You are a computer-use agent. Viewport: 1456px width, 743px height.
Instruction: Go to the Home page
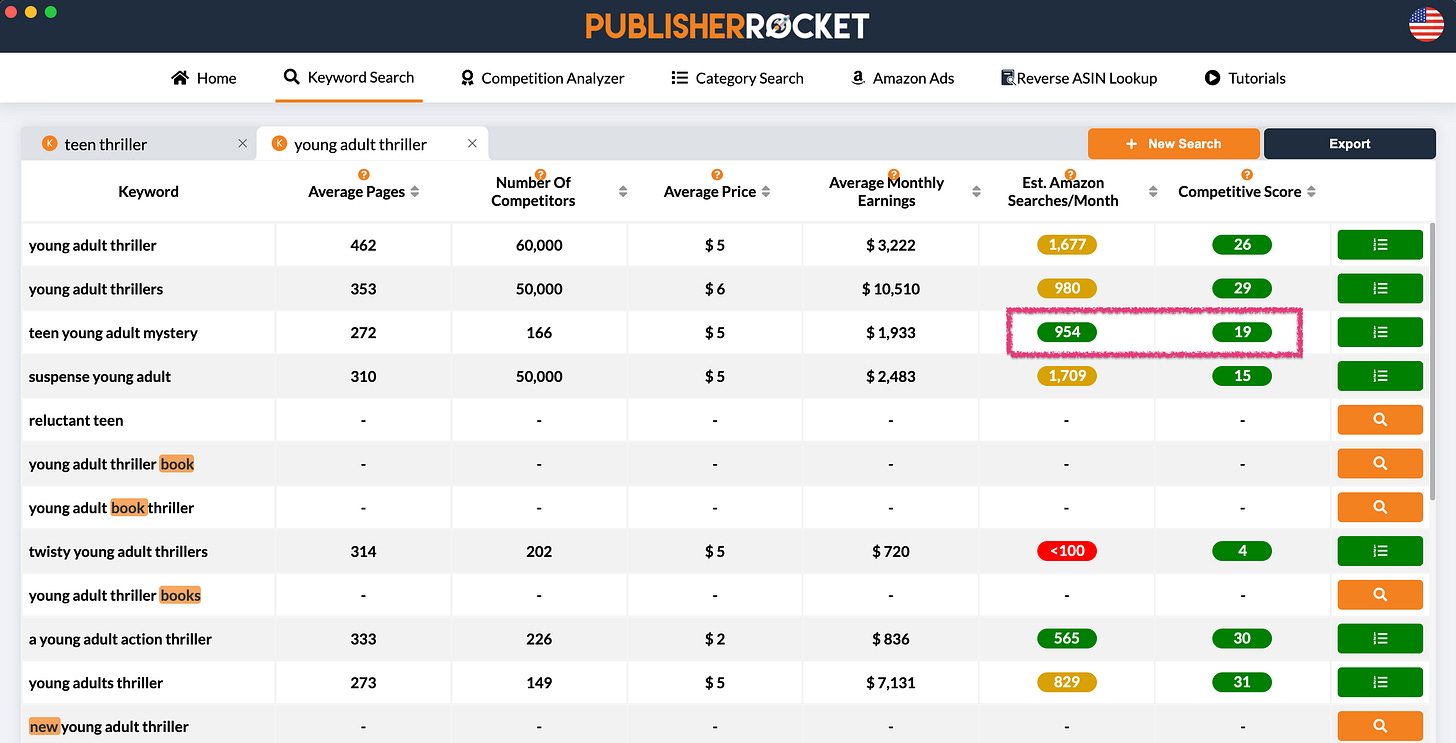point(204,78)
